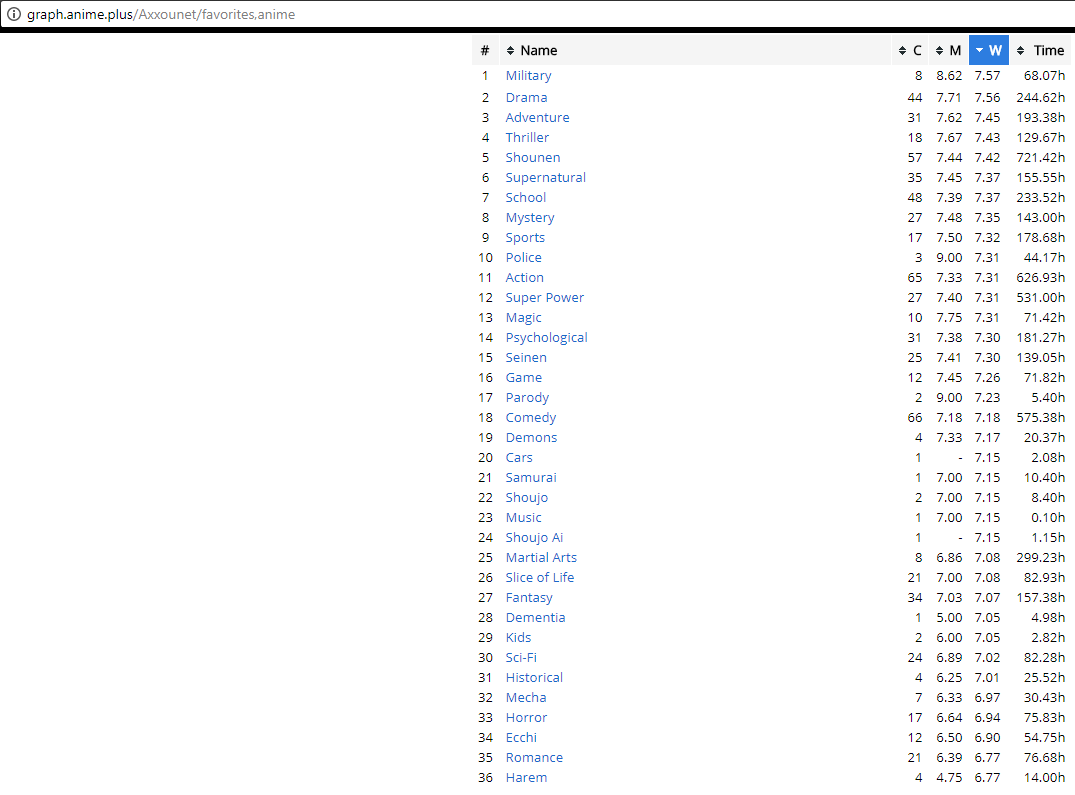Open the Parody genre link
This screenshot has height=795, width=1075.
(527, 398)
